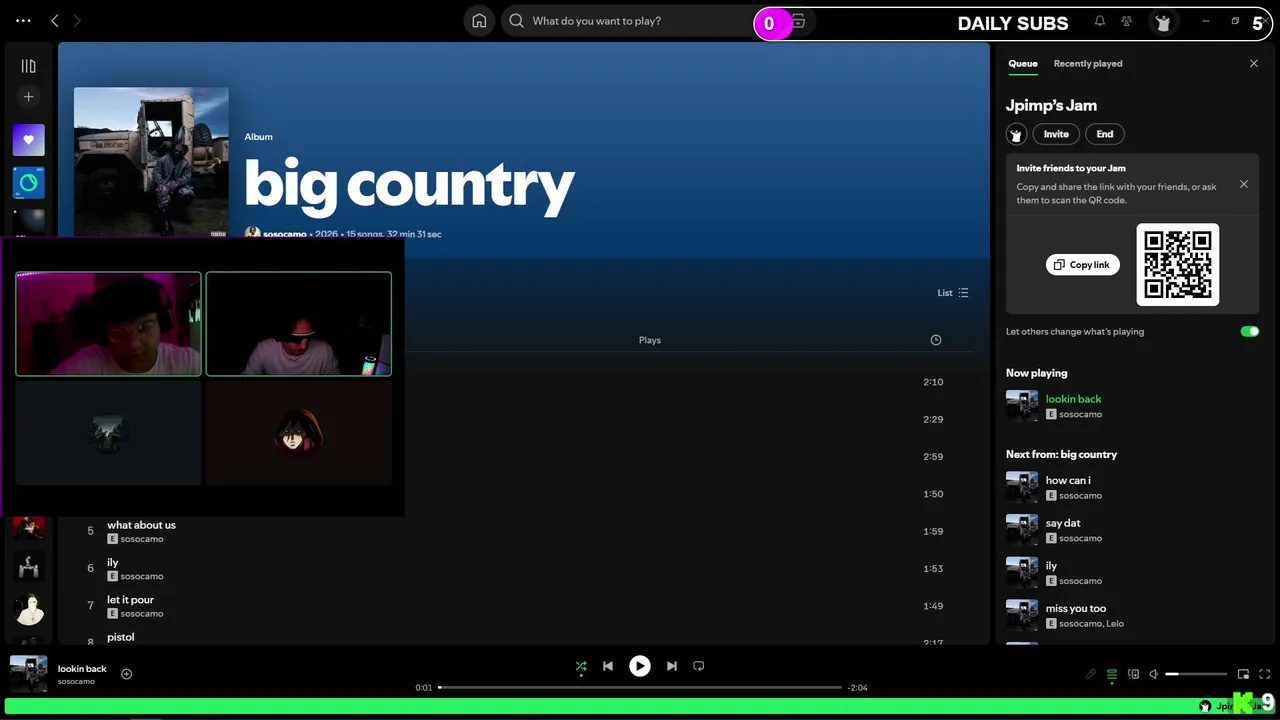This screenshot has height=720, width=1280.
Task: Add current song to Liked Songs
Action: pyautogui.click(x=127, y=674)
